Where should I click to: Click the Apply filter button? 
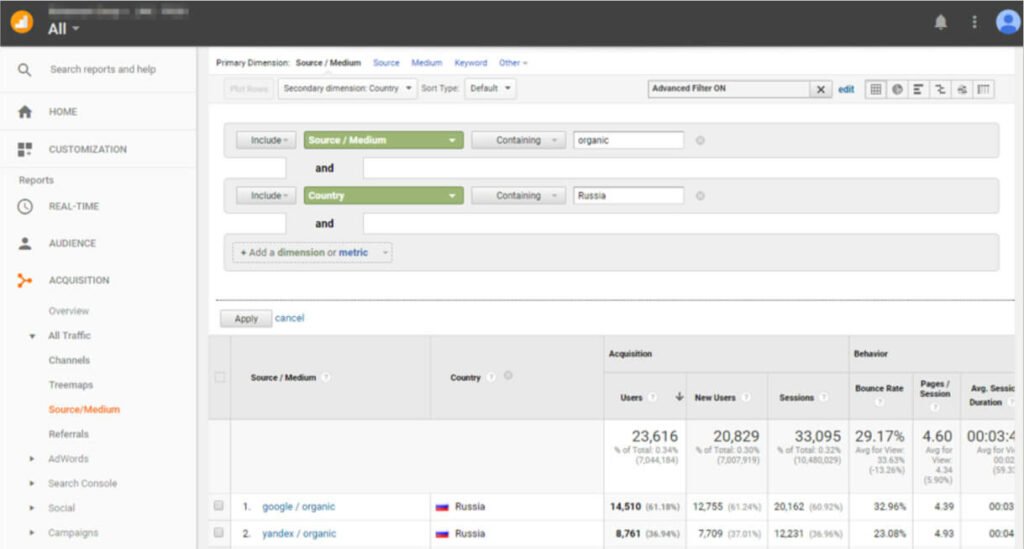246,319
